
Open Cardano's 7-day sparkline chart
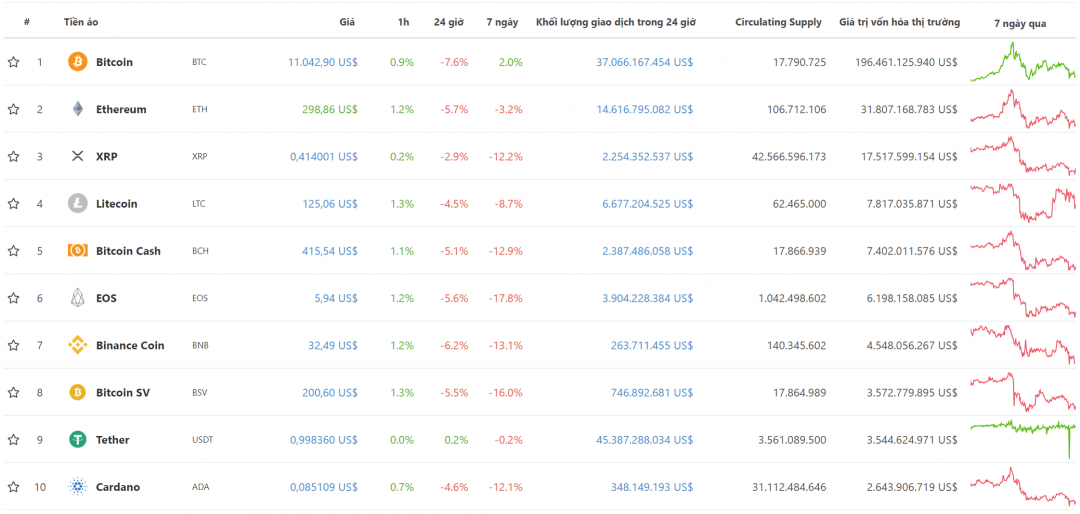click(1024, 486)
